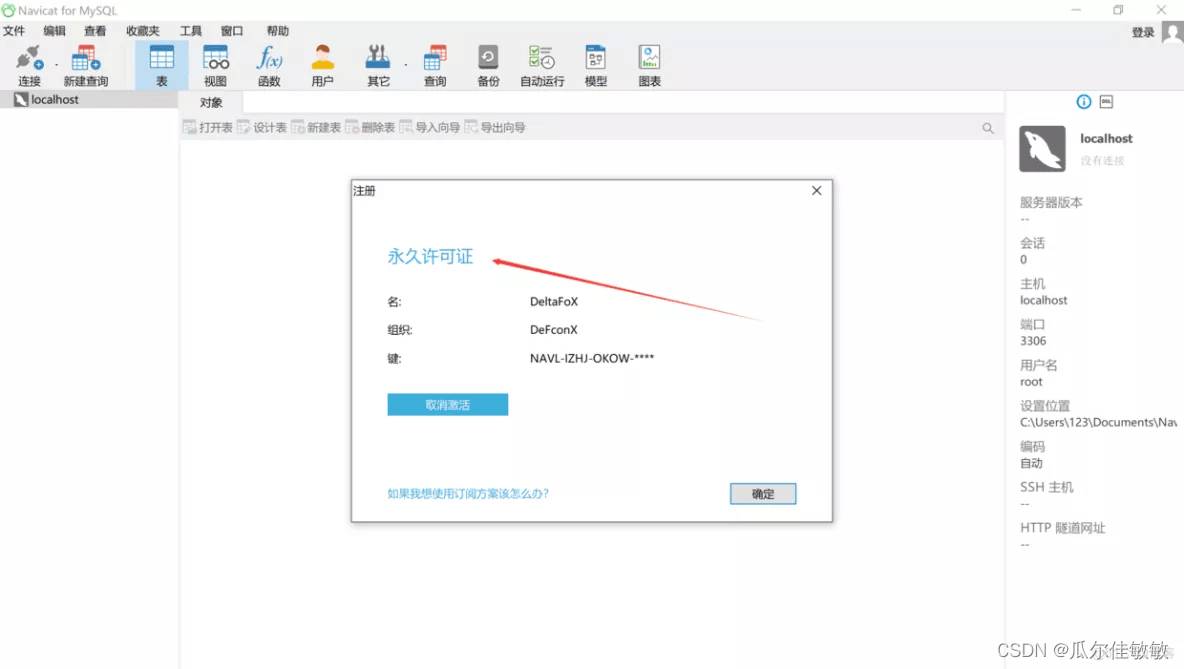The image size is (1184, 669).
Task: Click the 新建表 new table button
Action: (x=316, y=128)
